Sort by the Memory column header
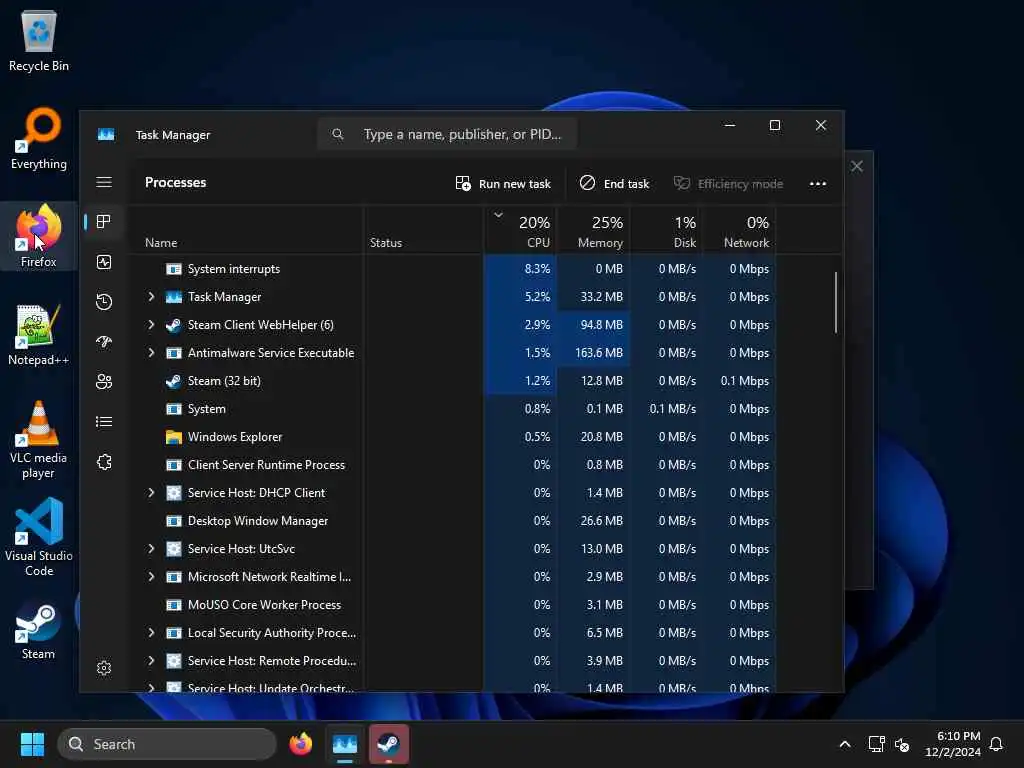The height and width of the screenshot is (768, 1024). tap(594, 232)
